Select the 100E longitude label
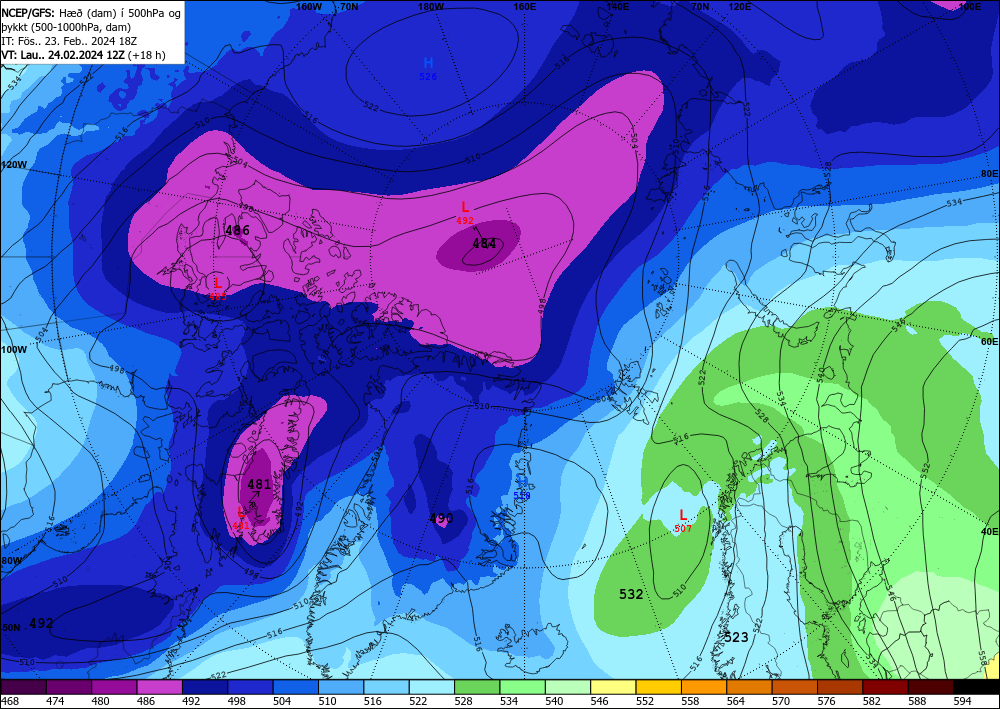 point(969,6)
